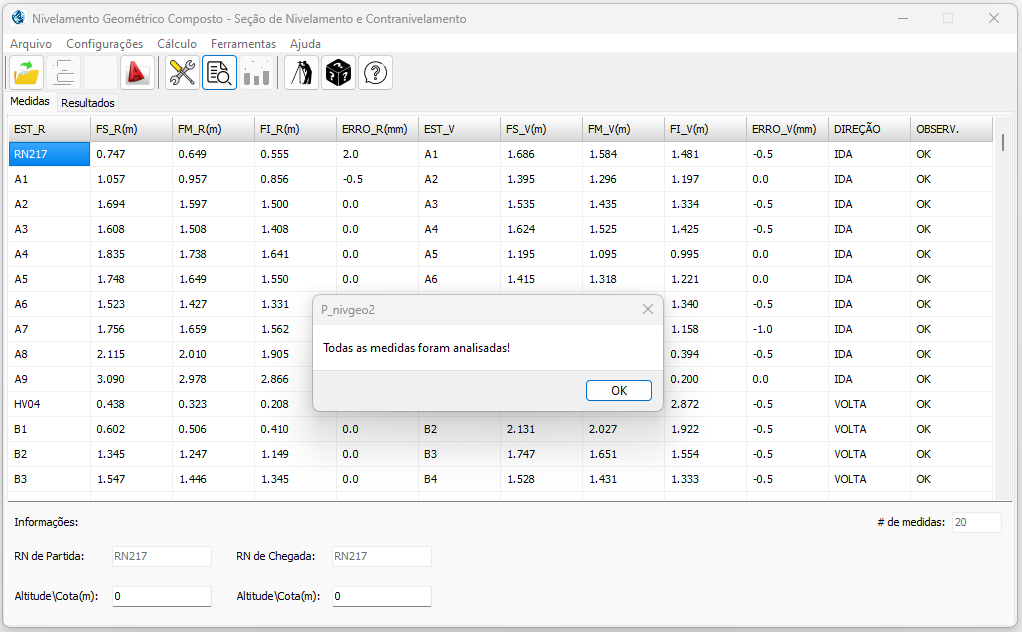This screenshot has height=632, width=1022.
Task: Click the FM_V(m) column header
Action: [x=623, y=129]
